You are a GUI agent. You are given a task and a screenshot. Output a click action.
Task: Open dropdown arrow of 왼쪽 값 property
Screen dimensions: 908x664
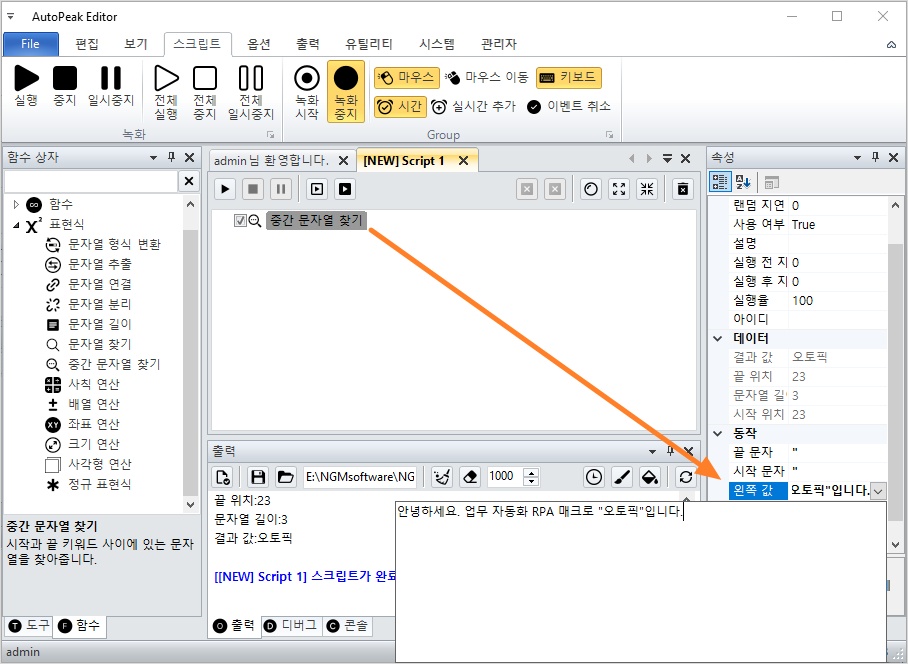(878, 491)
